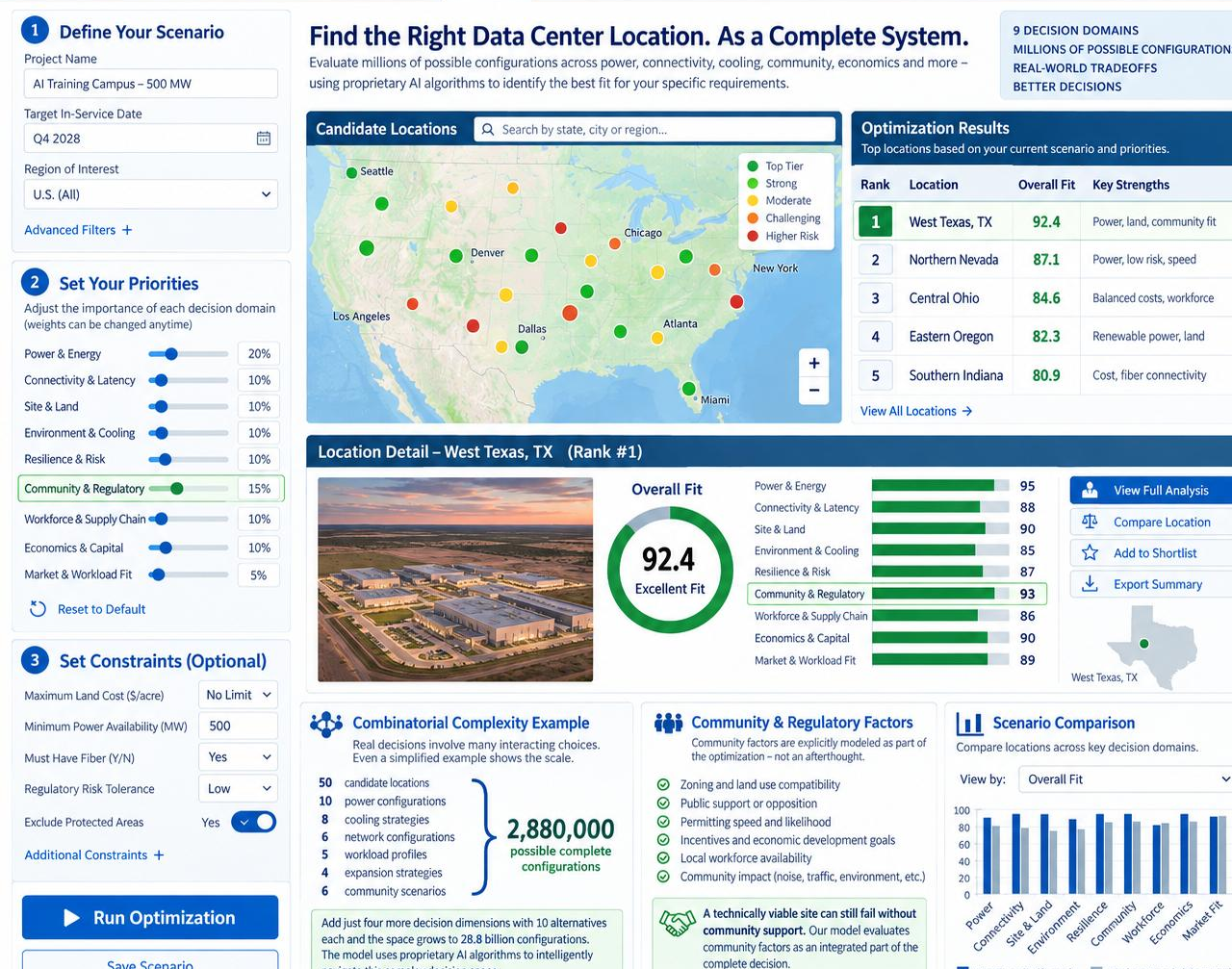Click the data center campus photo thumbnail
1232x969 pixels.
click(x=455, y=579)
